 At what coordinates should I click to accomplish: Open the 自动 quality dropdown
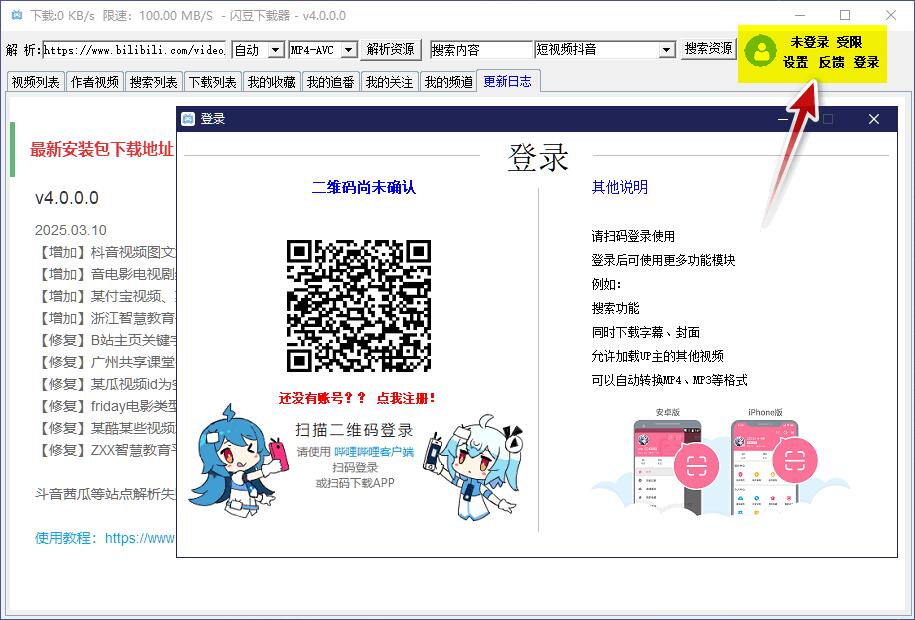click(276, 50)
